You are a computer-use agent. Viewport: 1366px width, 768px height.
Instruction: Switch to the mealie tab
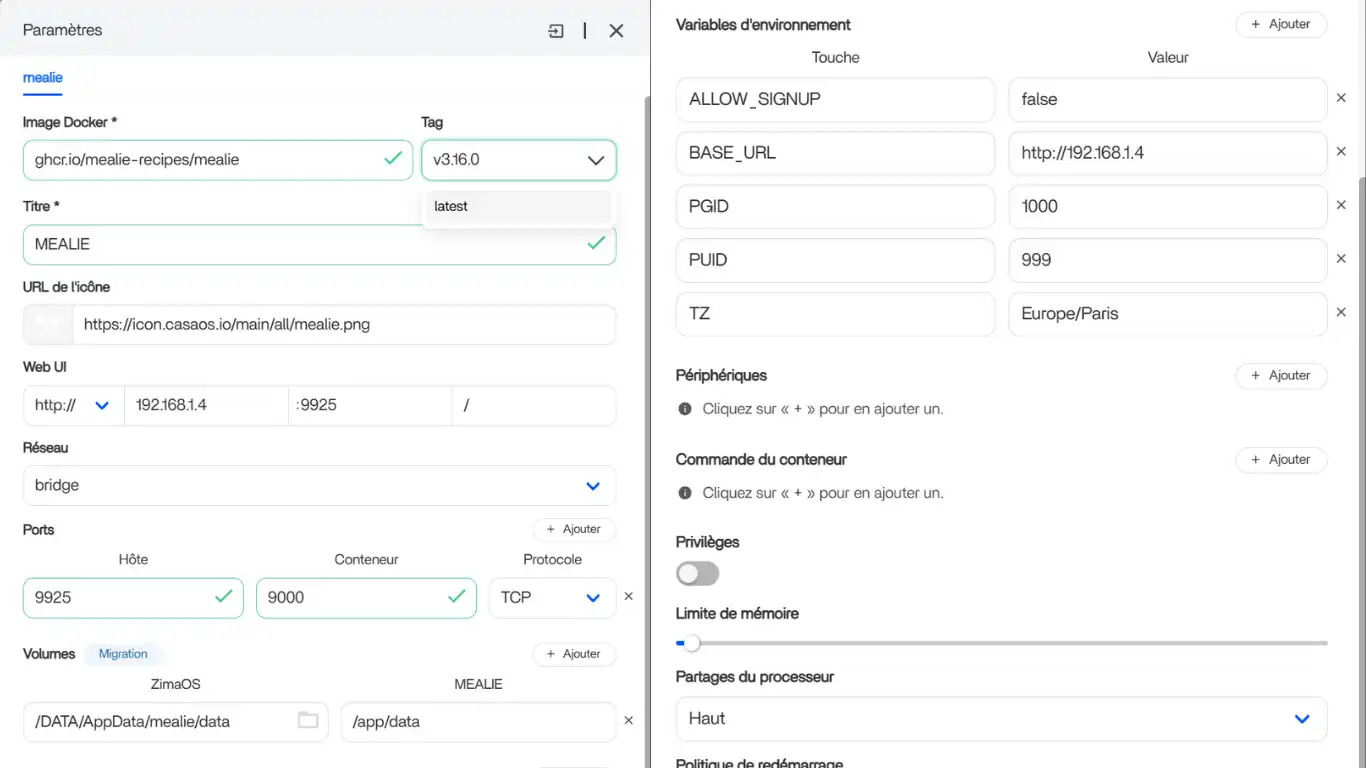tap(43, 77)
